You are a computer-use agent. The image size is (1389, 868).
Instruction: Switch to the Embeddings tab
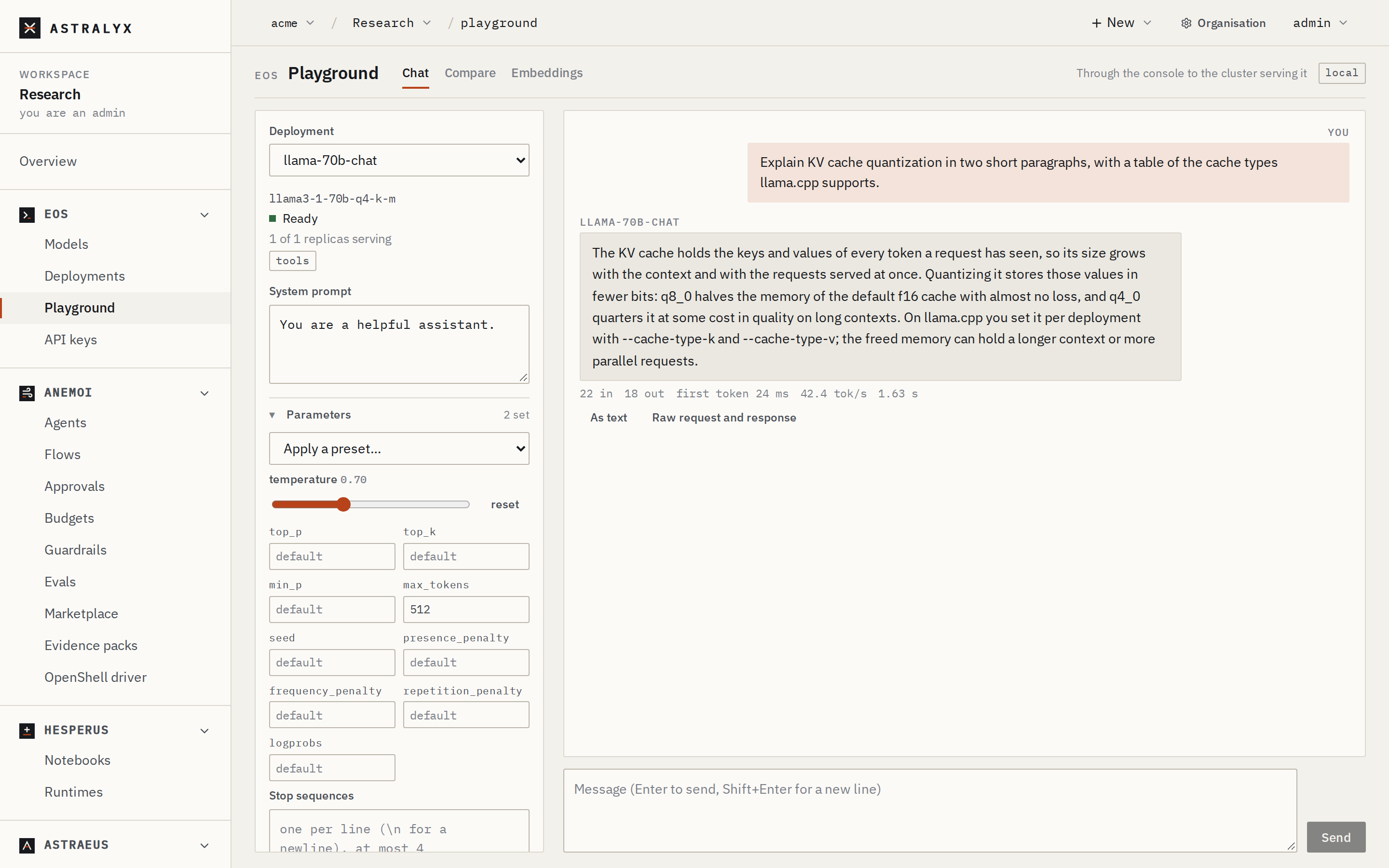coord(547,73)
